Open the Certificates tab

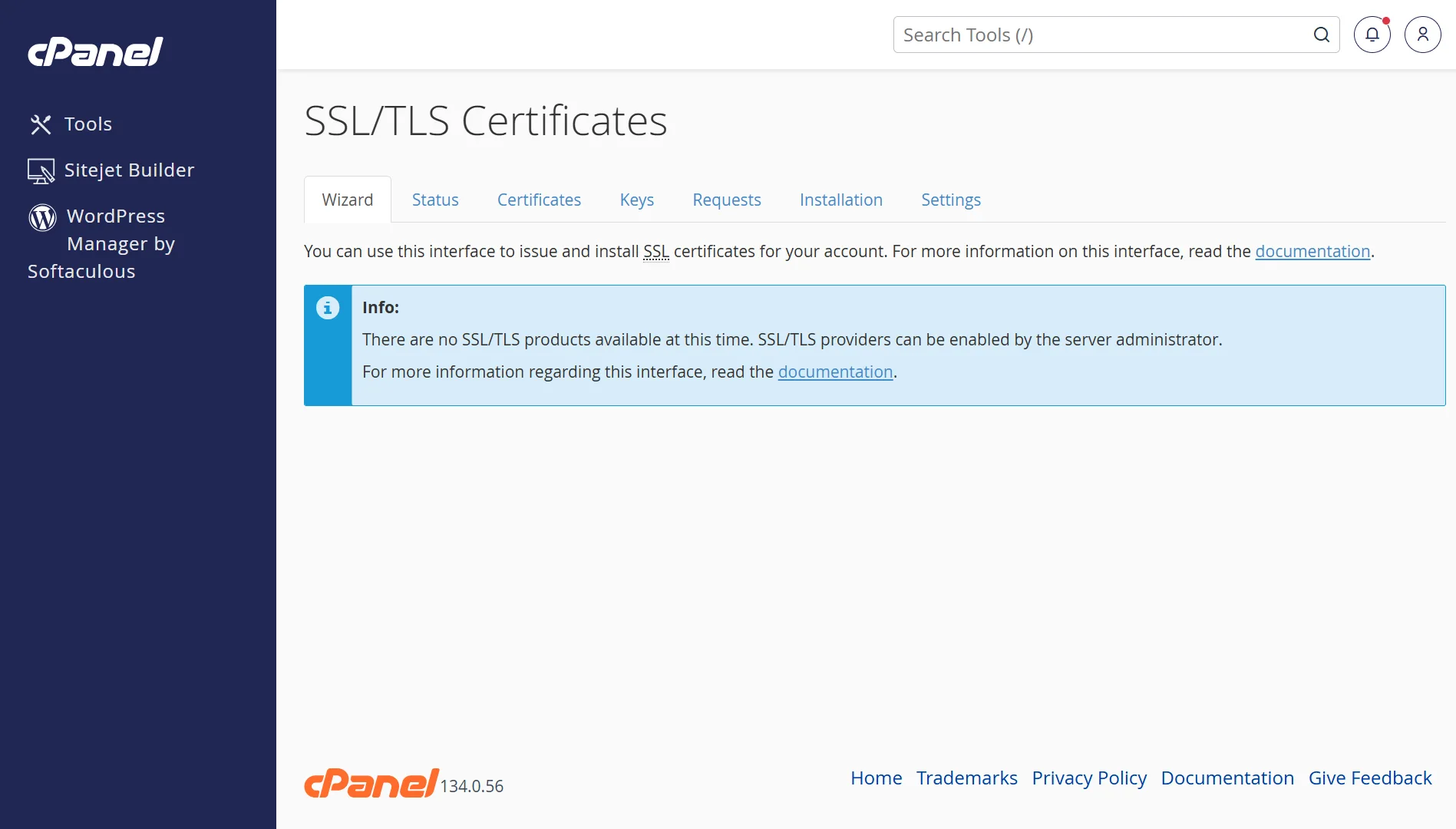click(539, 200)
